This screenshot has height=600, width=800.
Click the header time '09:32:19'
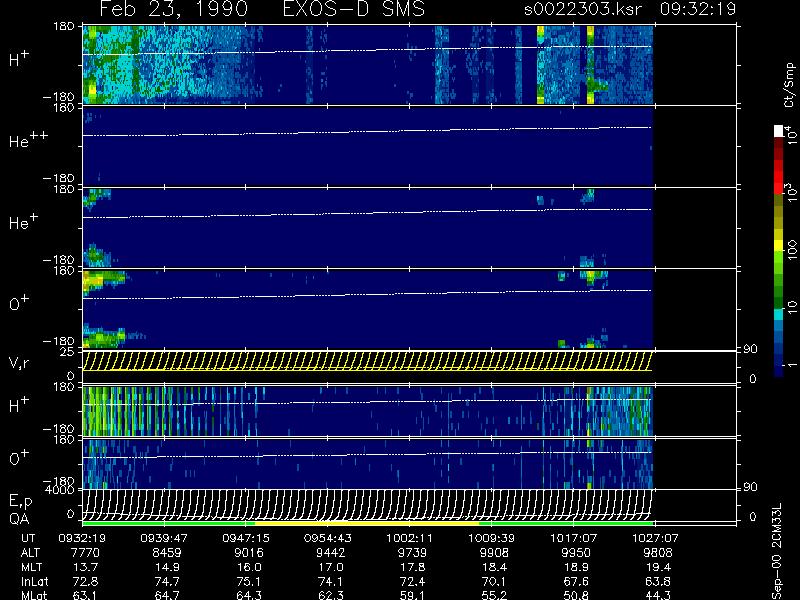click(698, 9)
